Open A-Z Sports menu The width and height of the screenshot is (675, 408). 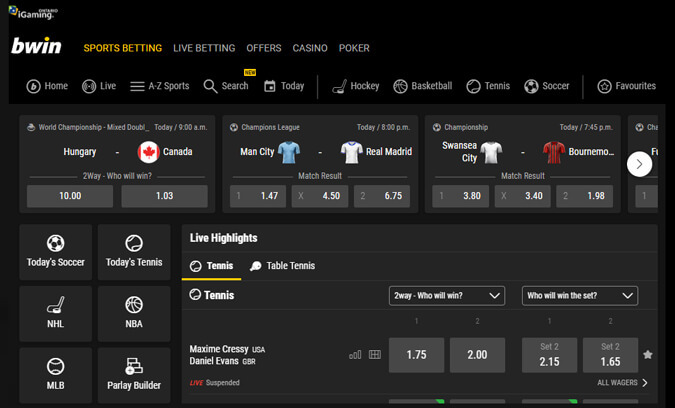pos(160,86)
